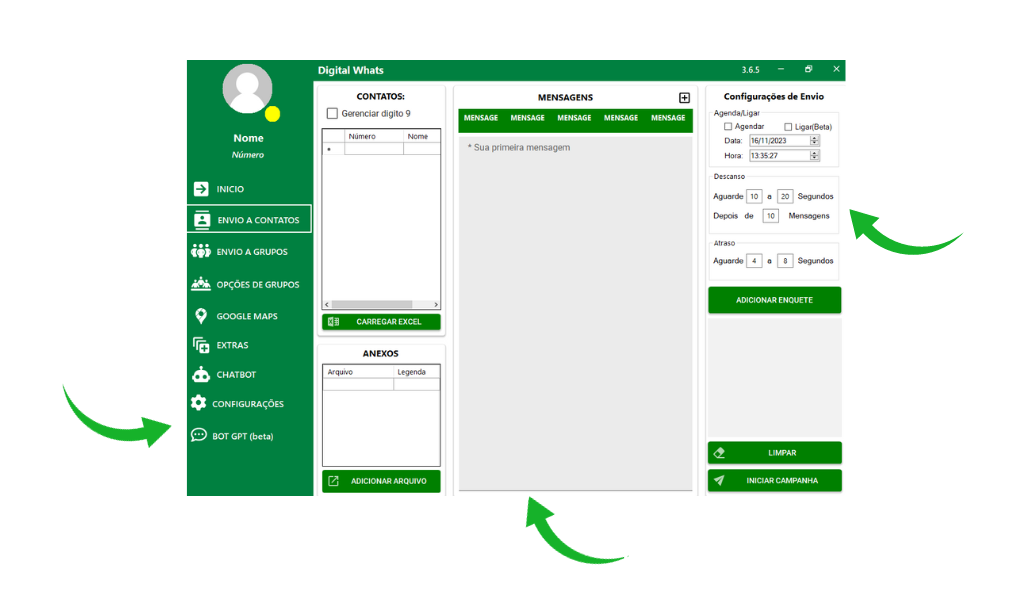Switch to the first MENSAGE tab
This screenshot has height=600, width=1024.
tap(481, 118)
